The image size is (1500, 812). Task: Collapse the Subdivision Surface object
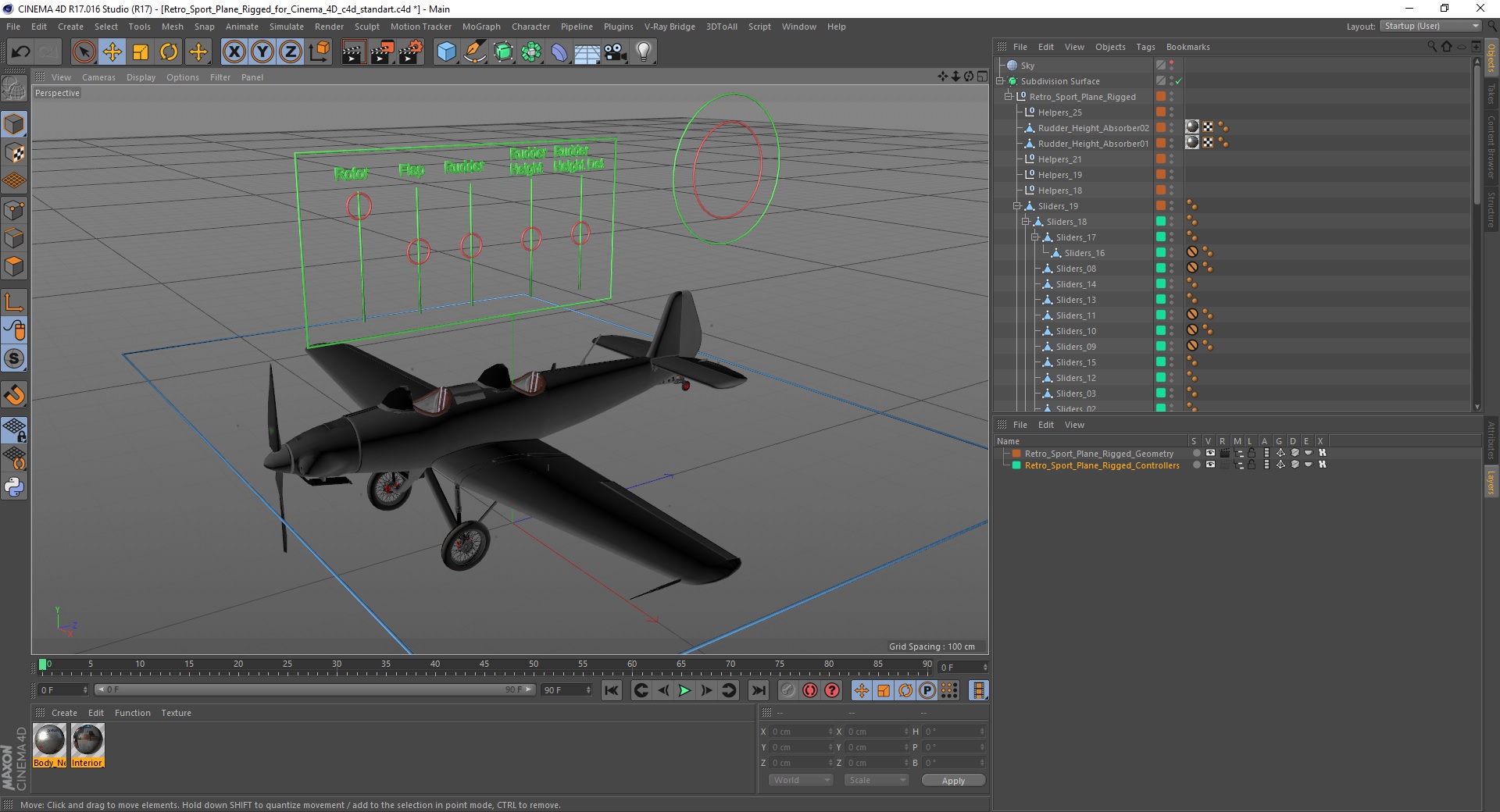pos(1000,81)
